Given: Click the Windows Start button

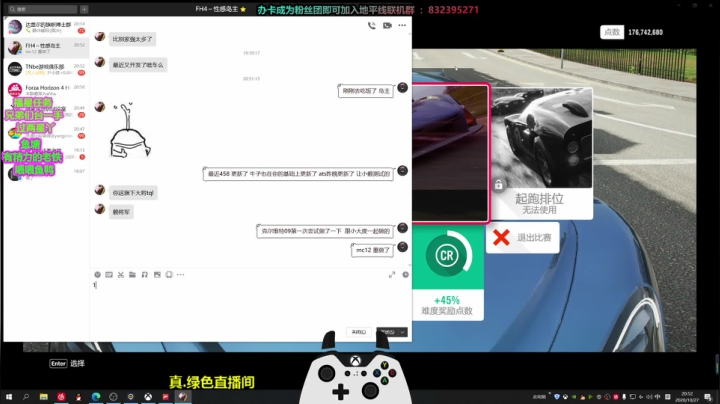Looking at the screenshot, I should pyautogui.click(x=9, y=397).
